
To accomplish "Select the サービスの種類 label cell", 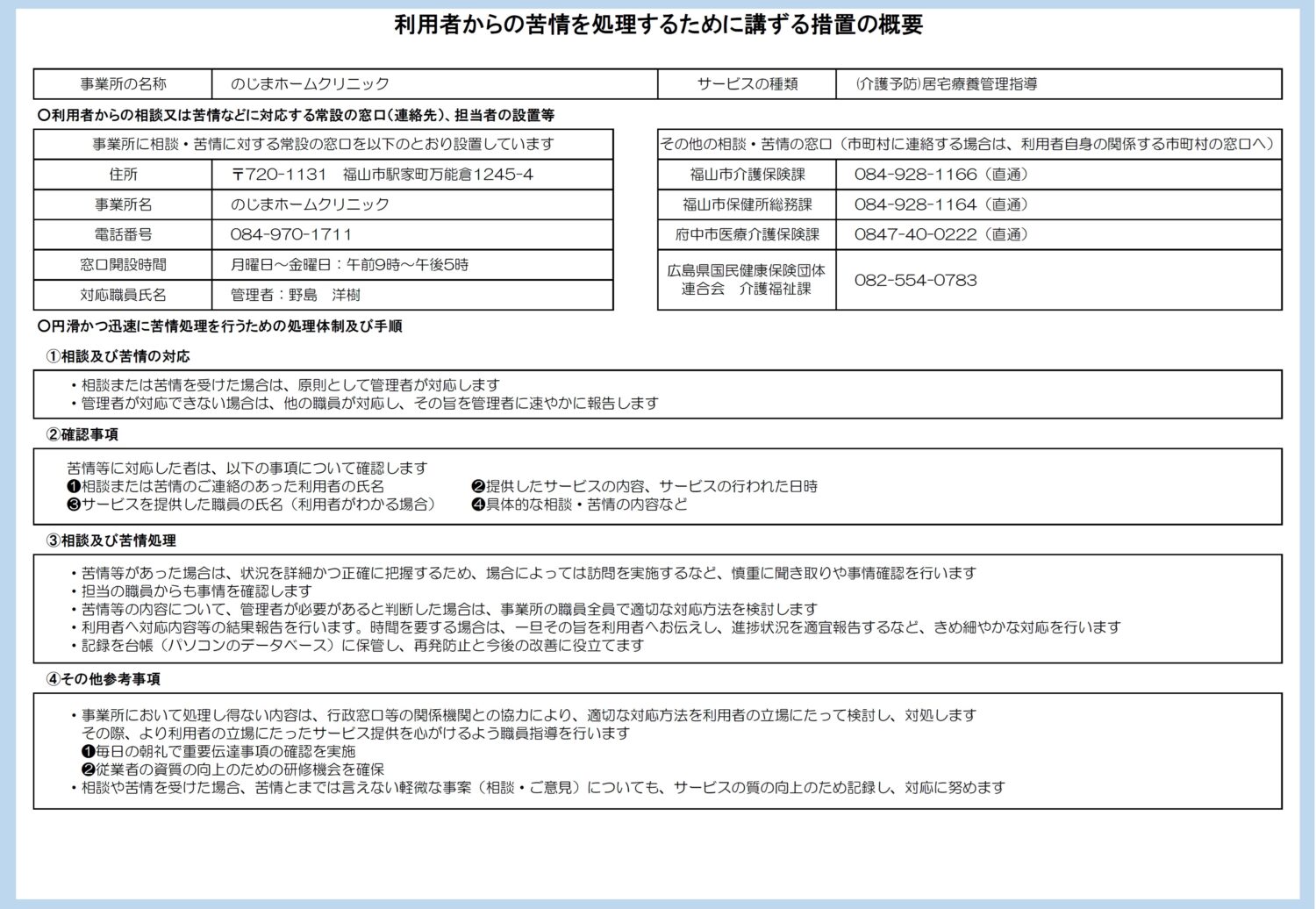I will pos(747,84).
